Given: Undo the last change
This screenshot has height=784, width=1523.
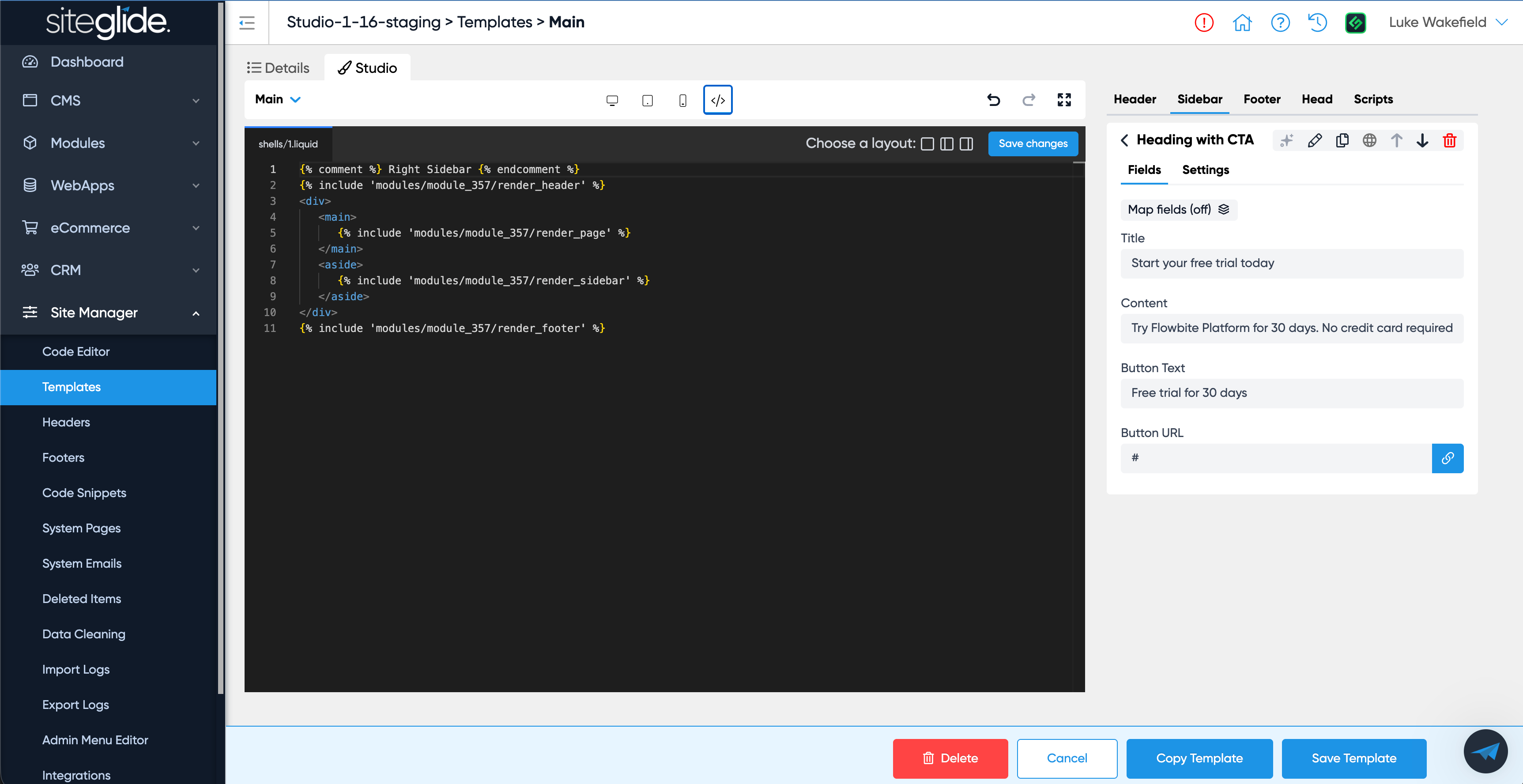Looking at the screenshot, I should [x=993, y=99].
